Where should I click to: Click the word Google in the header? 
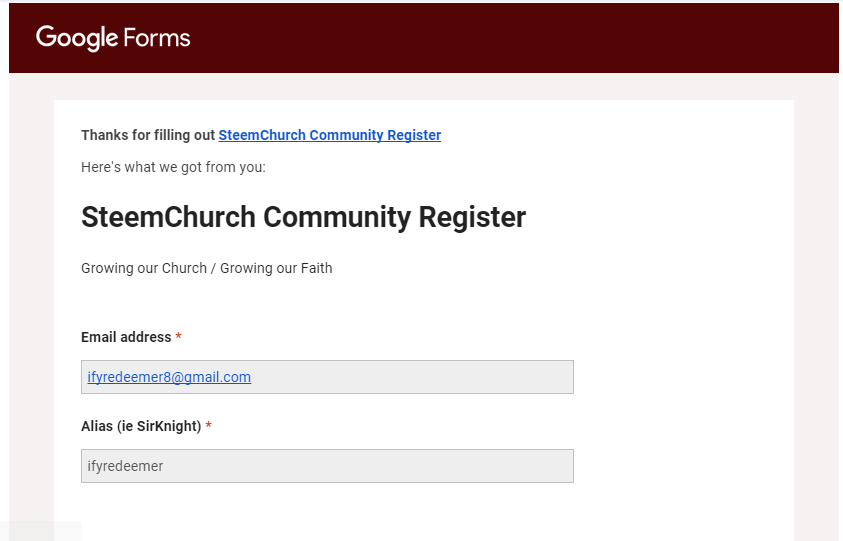(x=76, y=38)
